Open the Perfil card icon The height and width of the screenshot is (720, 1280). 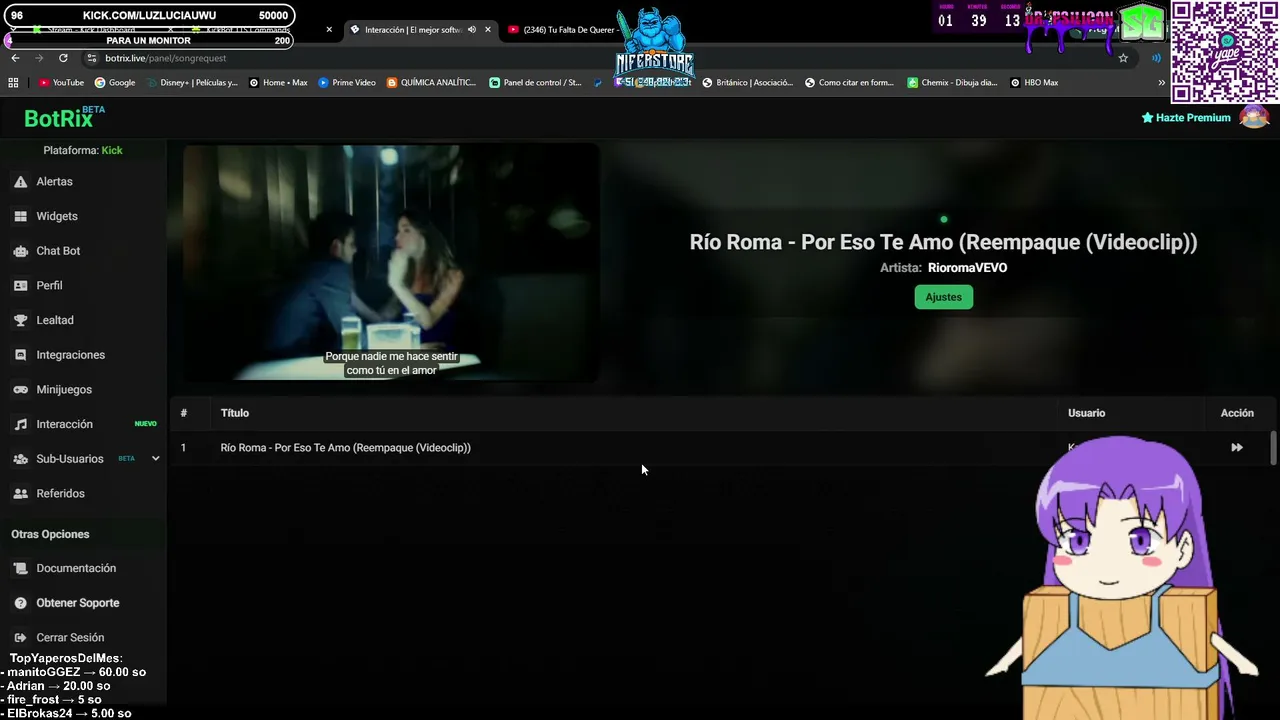[x=20, y=286]
